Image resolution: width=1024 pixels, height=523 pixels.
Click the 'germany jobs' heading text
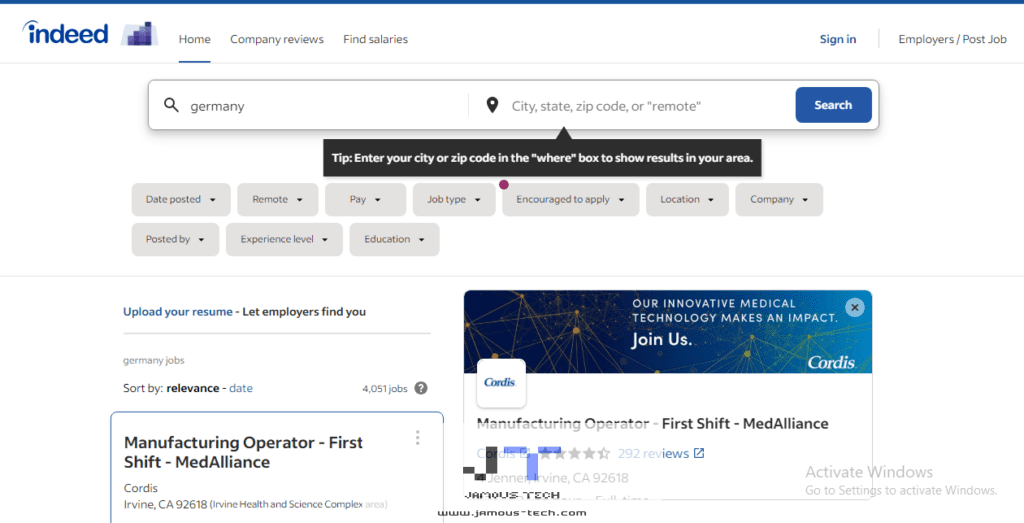(x=153, y=360)
